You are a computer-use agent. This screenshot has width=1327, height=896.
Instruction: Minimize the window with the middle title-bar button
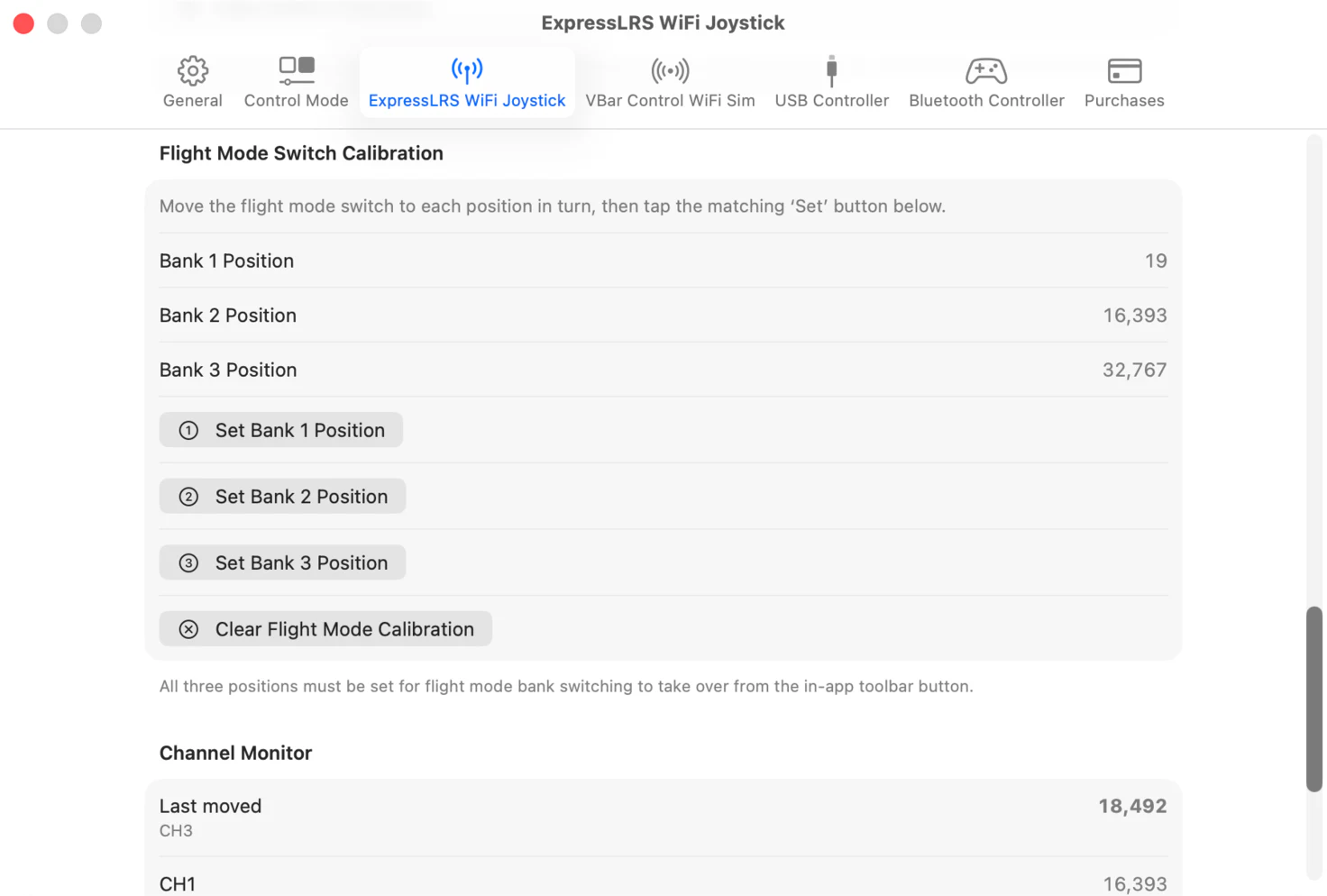pyautogui.click(x=58, y=23)
